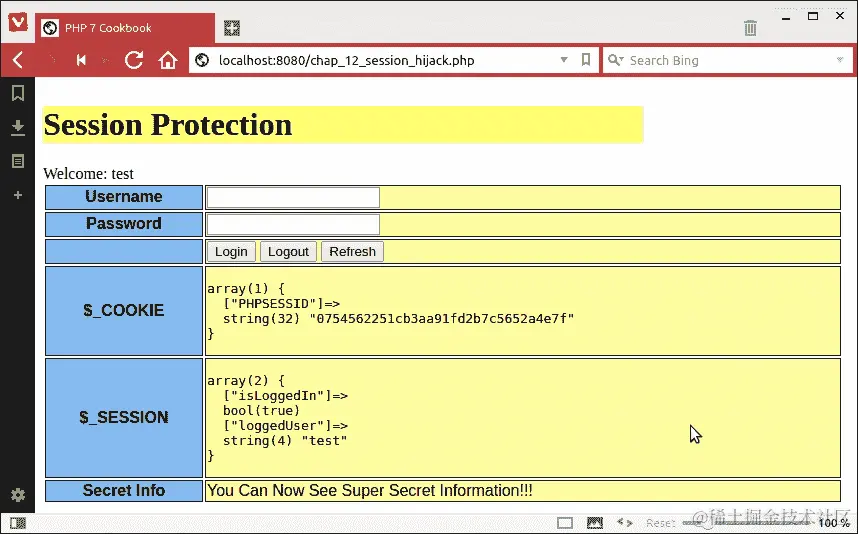Open page actions code icon

pos(625,523)
